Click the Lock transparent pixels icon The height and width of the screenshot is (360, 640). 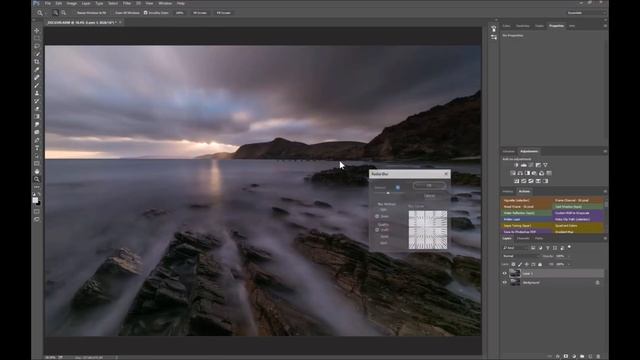click(x=513, y=264)
